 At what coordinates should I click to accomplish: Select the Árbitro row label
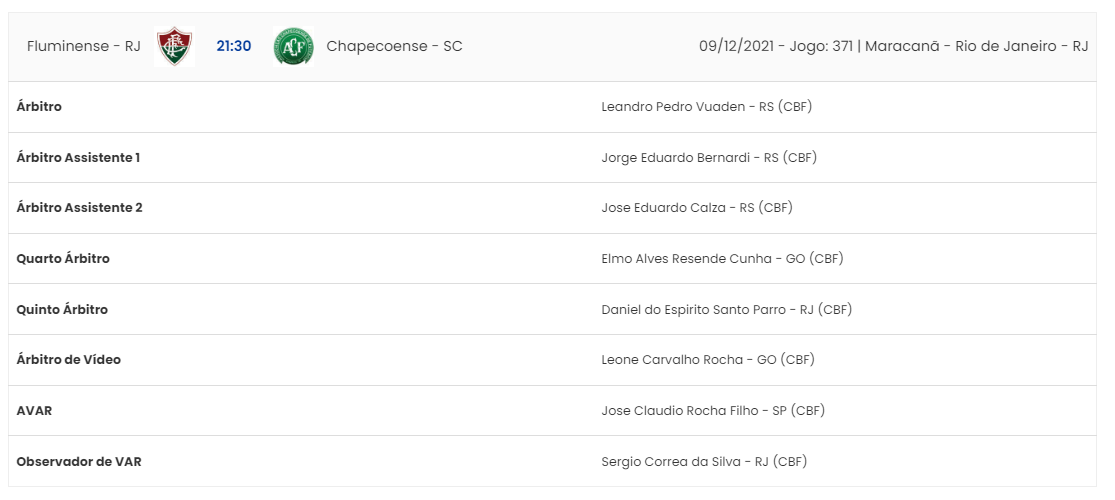(x=39, y=107)
